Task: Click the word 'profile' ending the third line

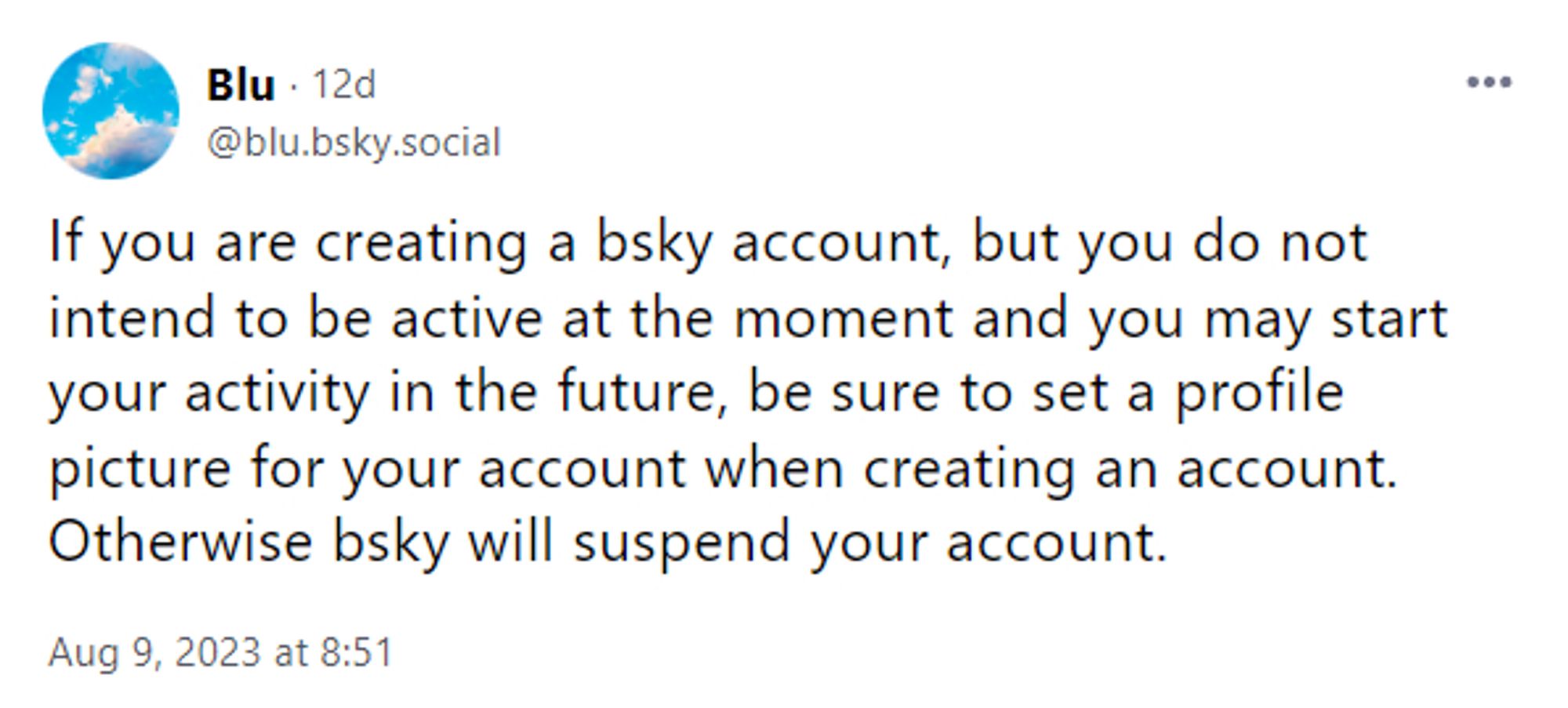Action: [1259, 394]
